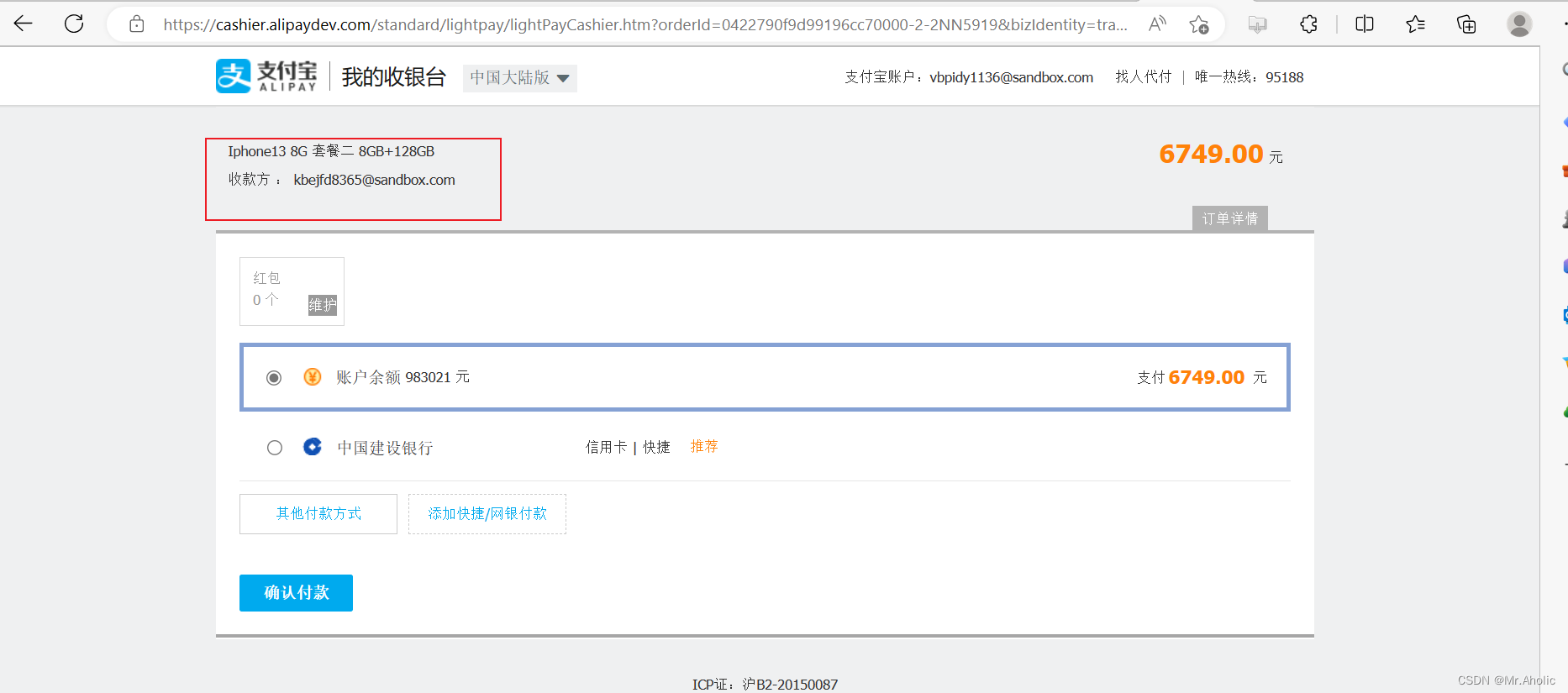Screen dimensions: 1568x693
Task: Open the Read aloud icon in address bar
Action: point(1157,24)
